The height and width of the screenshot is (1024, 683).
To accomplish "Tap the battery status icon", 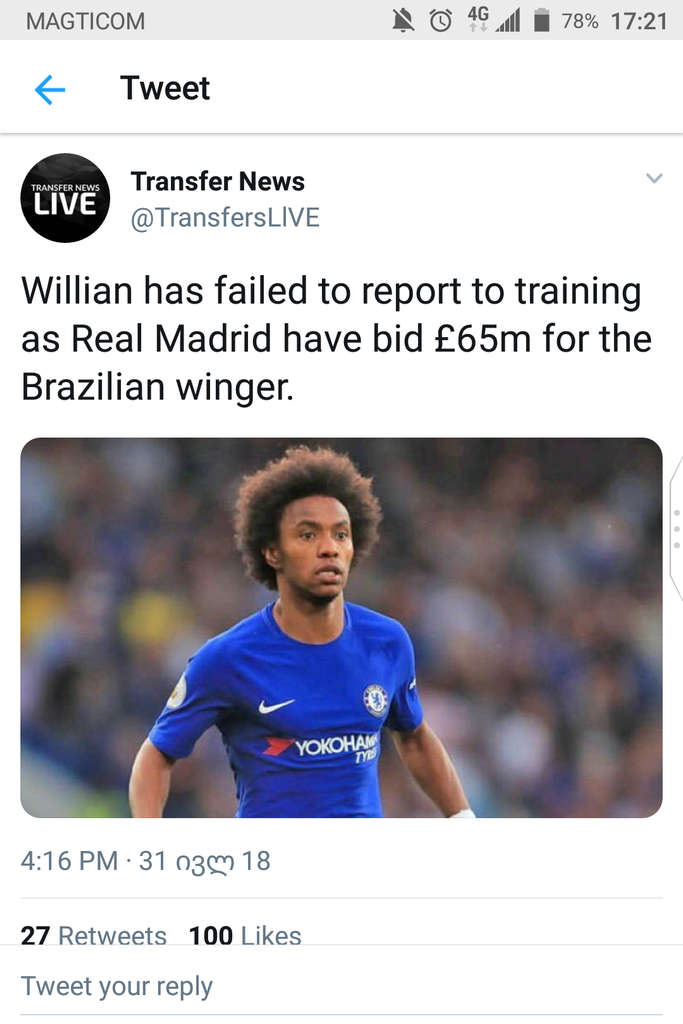I will coord(541,20).
